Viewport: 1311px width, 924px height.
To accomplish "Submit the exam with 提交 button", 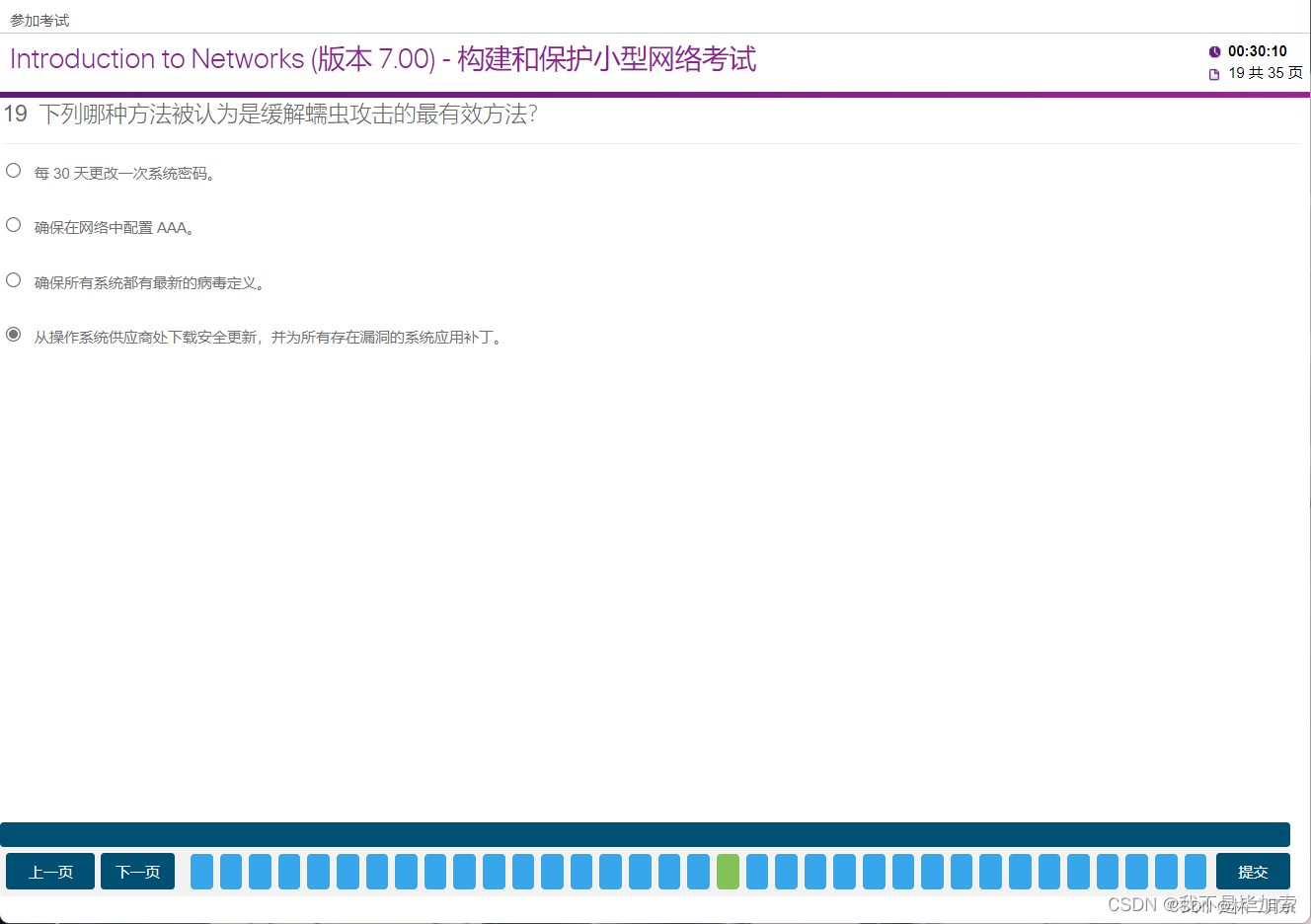I will point(1253,872).
